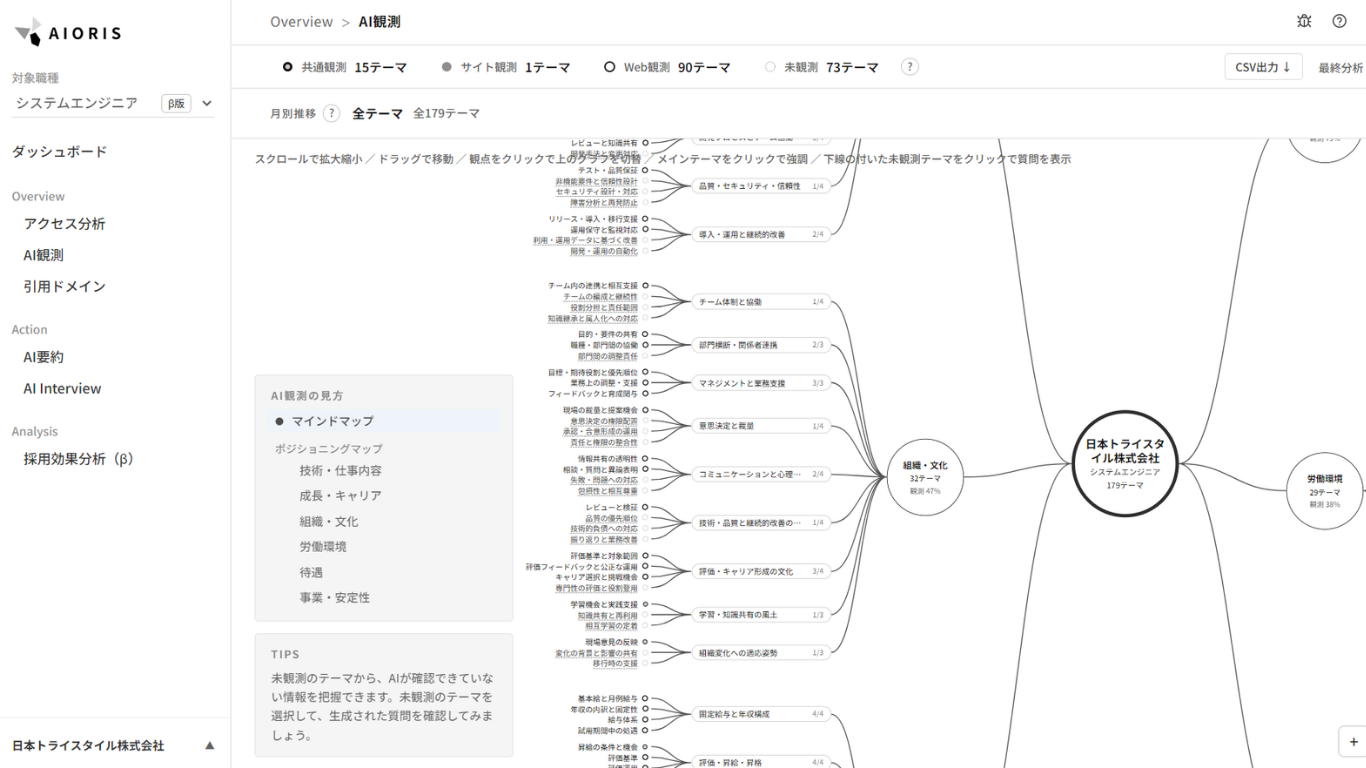Viewport: 1366px width, 768px height.
Task: Select the サイト観測 1テーマ filter
Action: click(x=506, y=67)
